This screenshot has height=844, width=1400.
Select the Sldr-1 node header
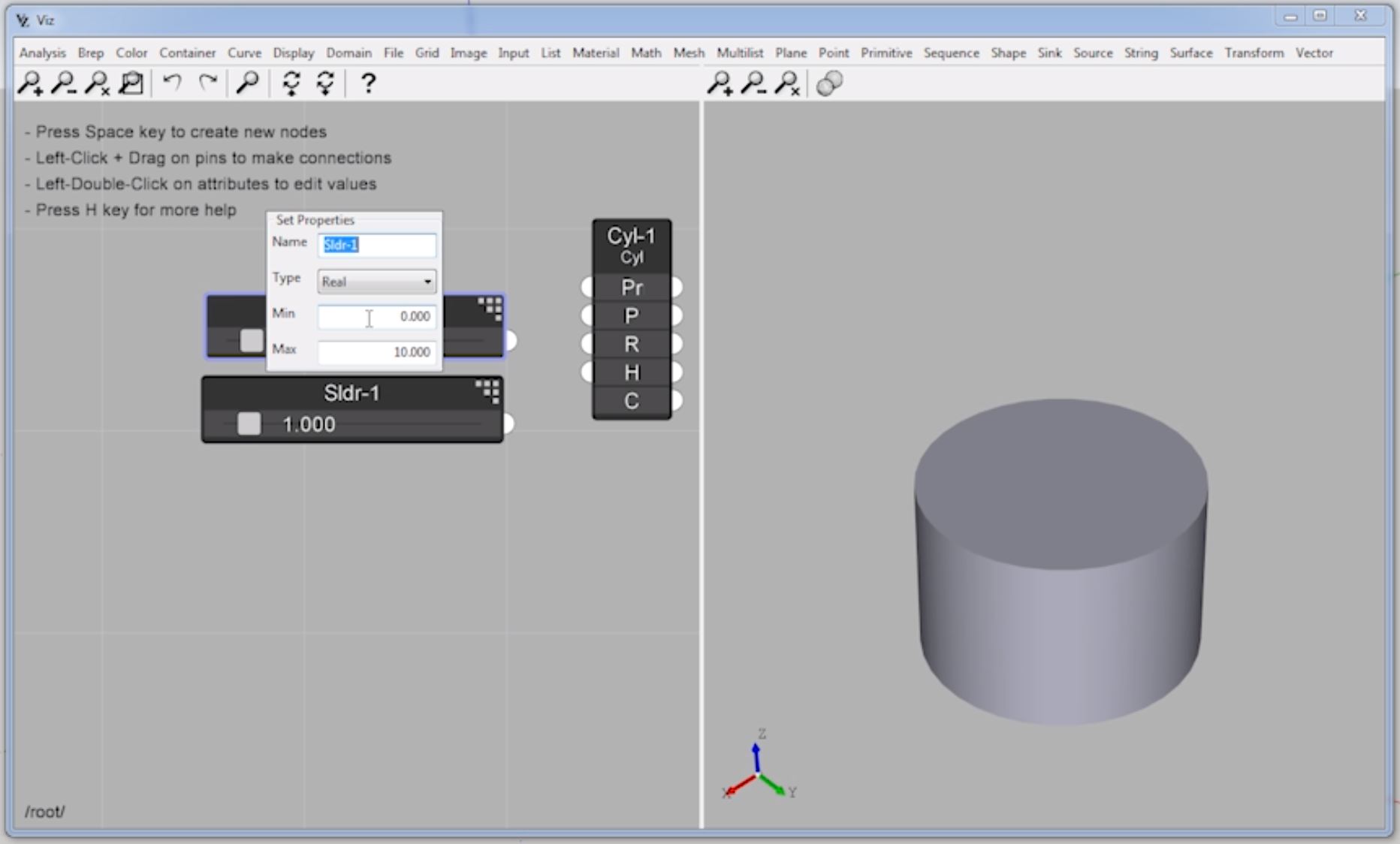pyautogui.click(x=352, y=392)
